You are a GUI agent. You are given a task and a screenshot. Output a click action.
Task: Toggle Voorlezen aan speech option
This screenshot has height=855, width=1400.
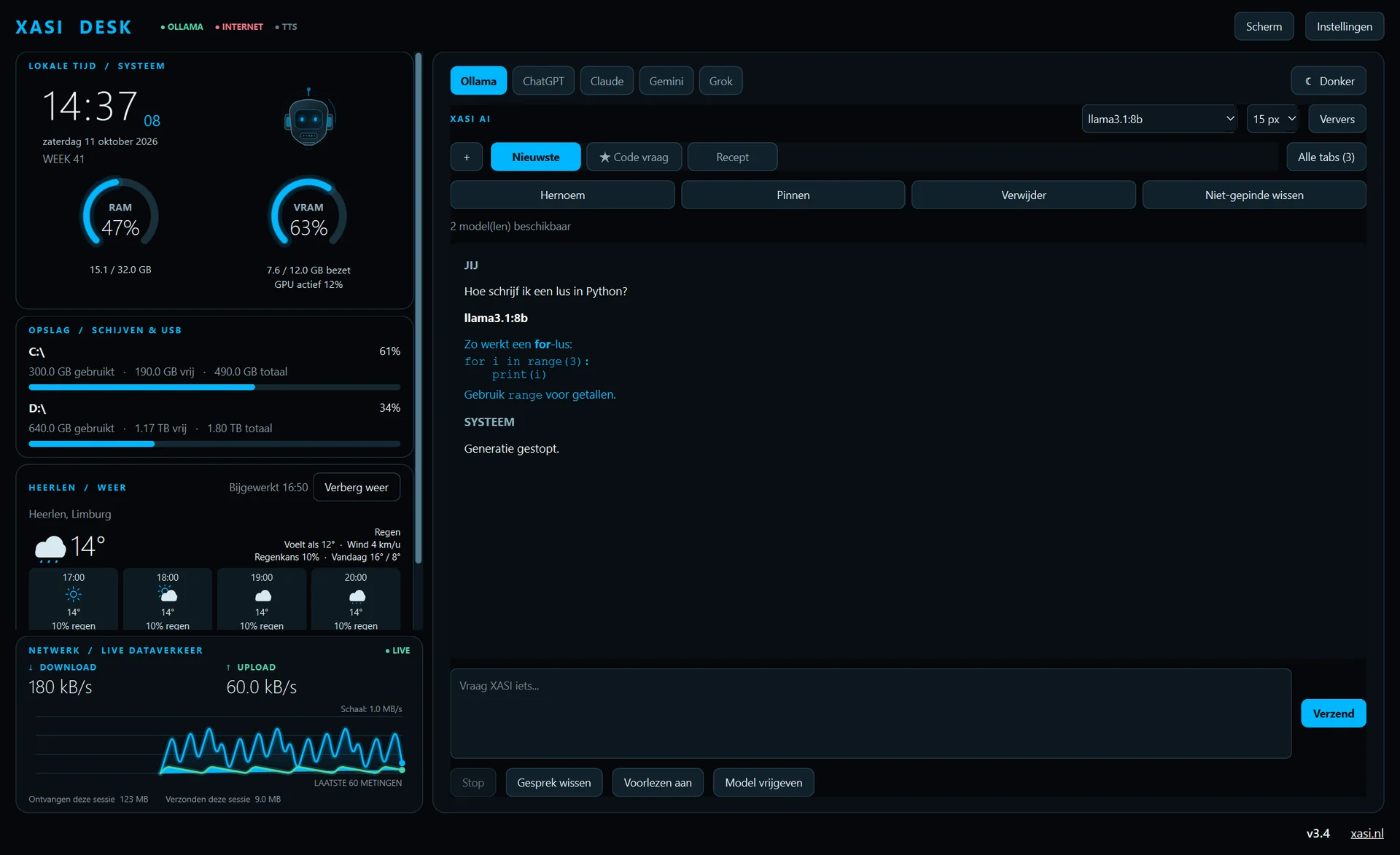coord(658,782)
